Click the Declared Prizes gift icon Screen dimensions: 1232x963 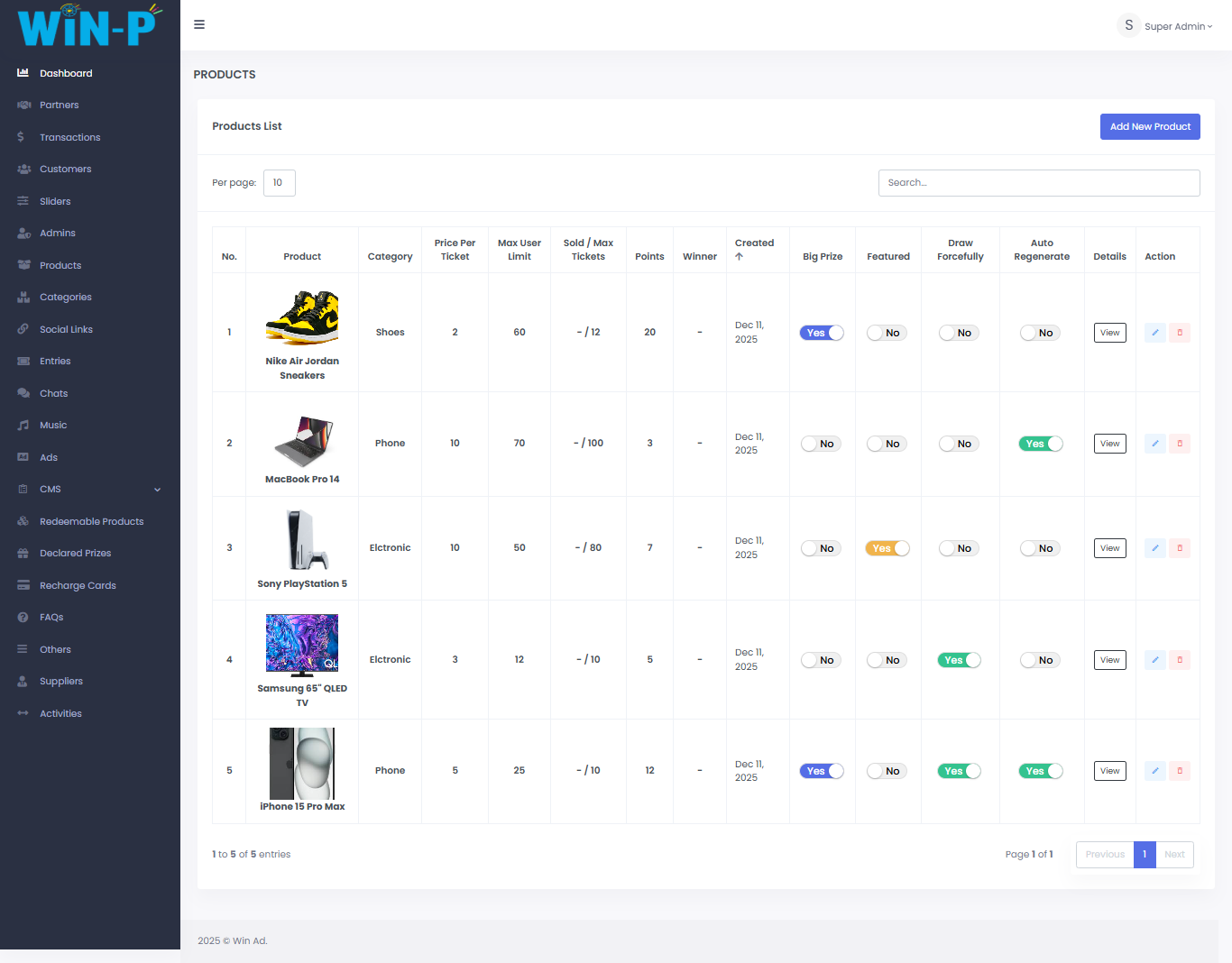tap(23, 554)
